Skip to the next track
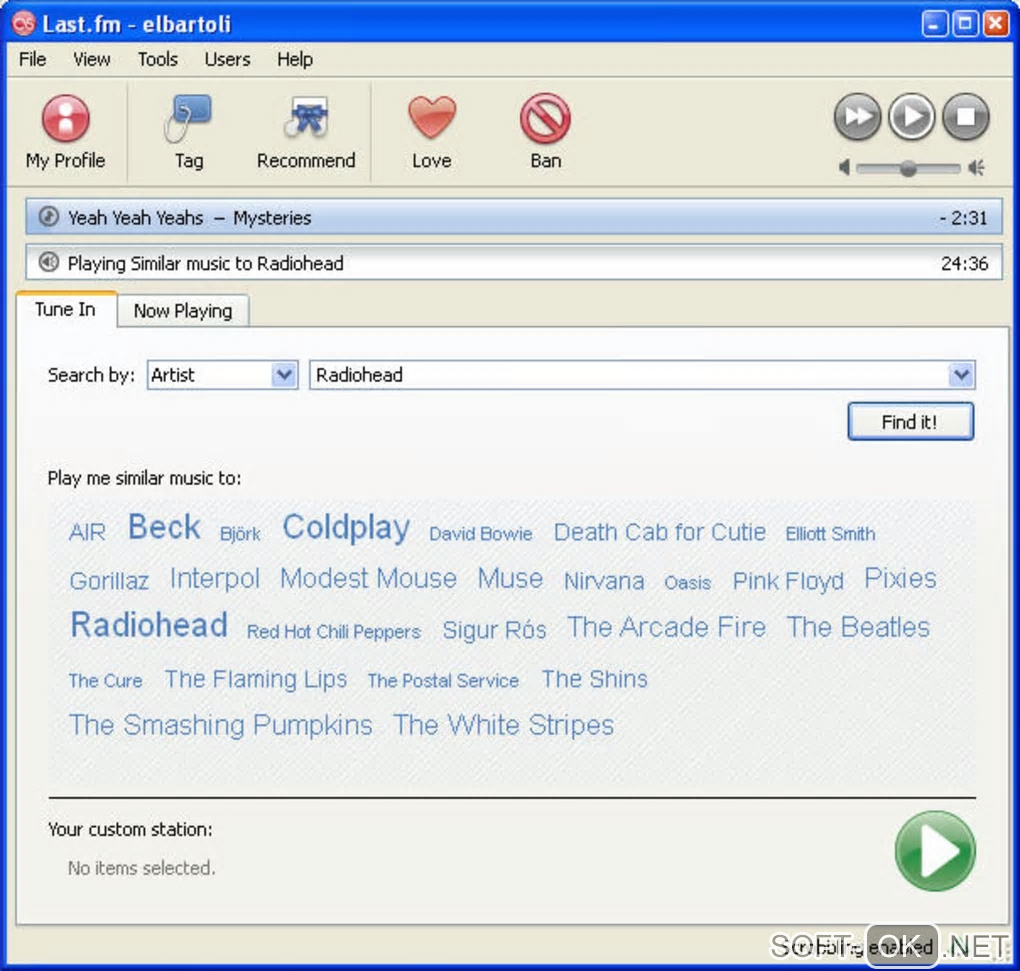 tap(857, 116)
